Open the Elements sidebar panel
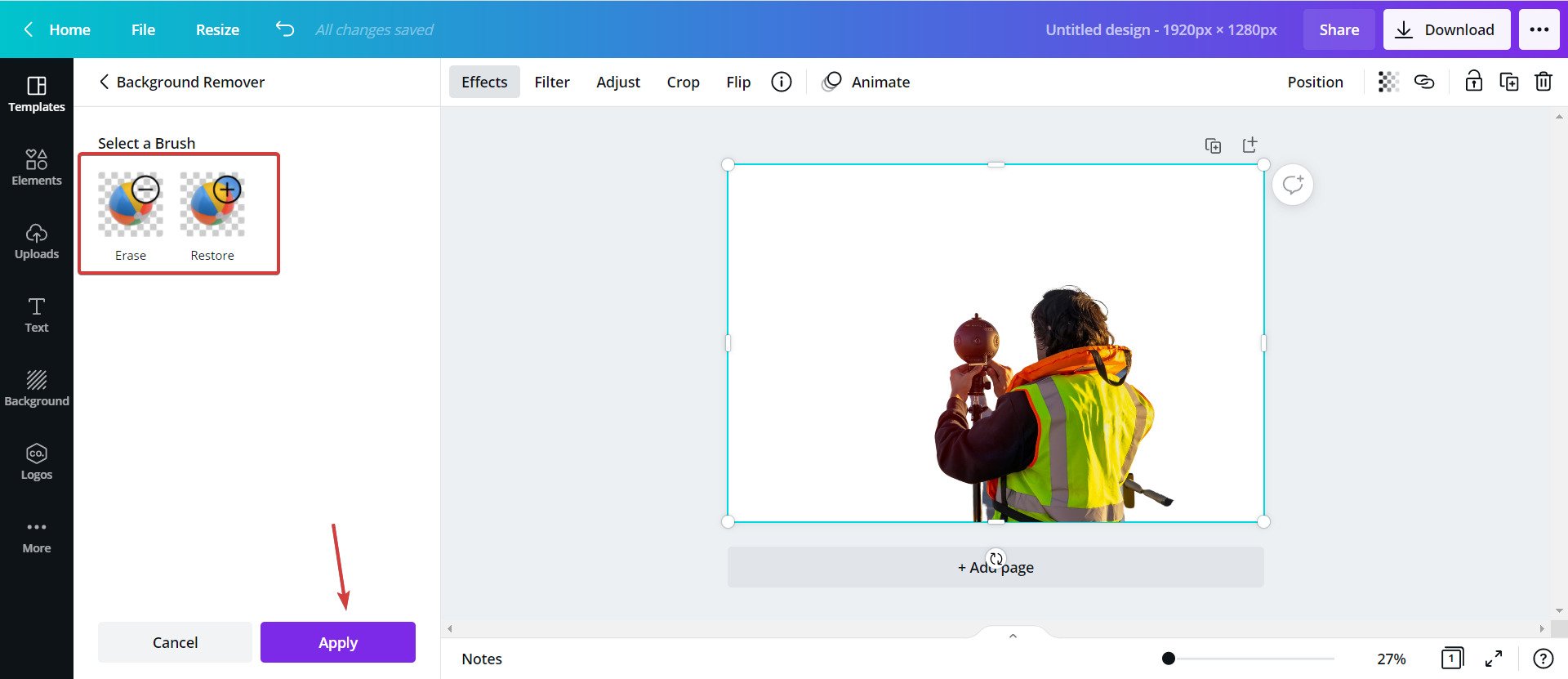The width and height of the screenshot is (1568, 679). (x=37, y=168)
